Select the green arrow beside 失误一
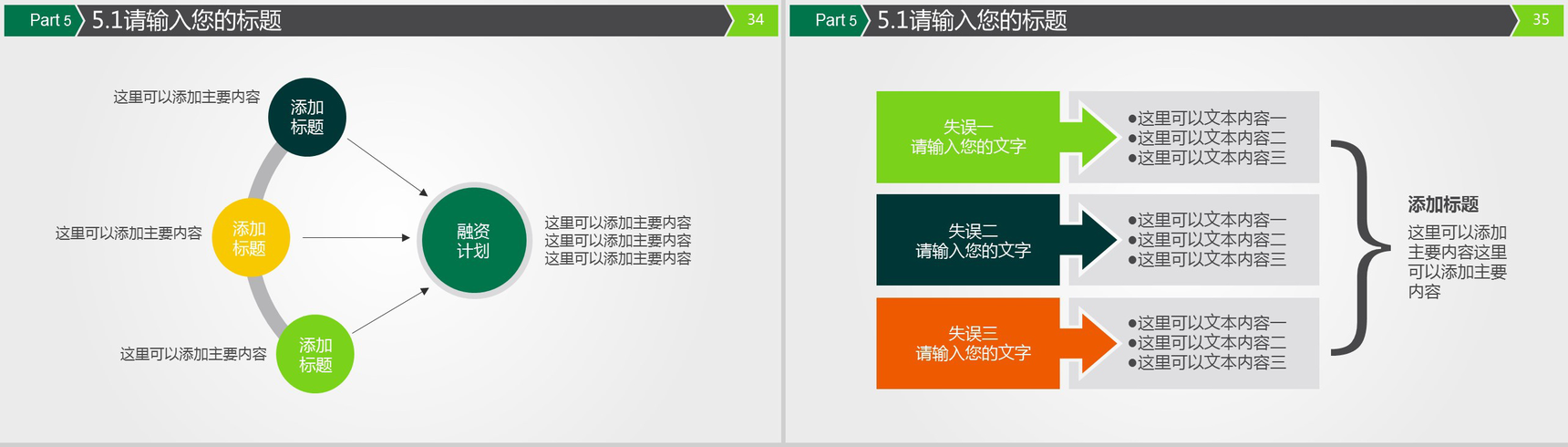This screenshot has width=1568, height=447. pos(1094,138)
